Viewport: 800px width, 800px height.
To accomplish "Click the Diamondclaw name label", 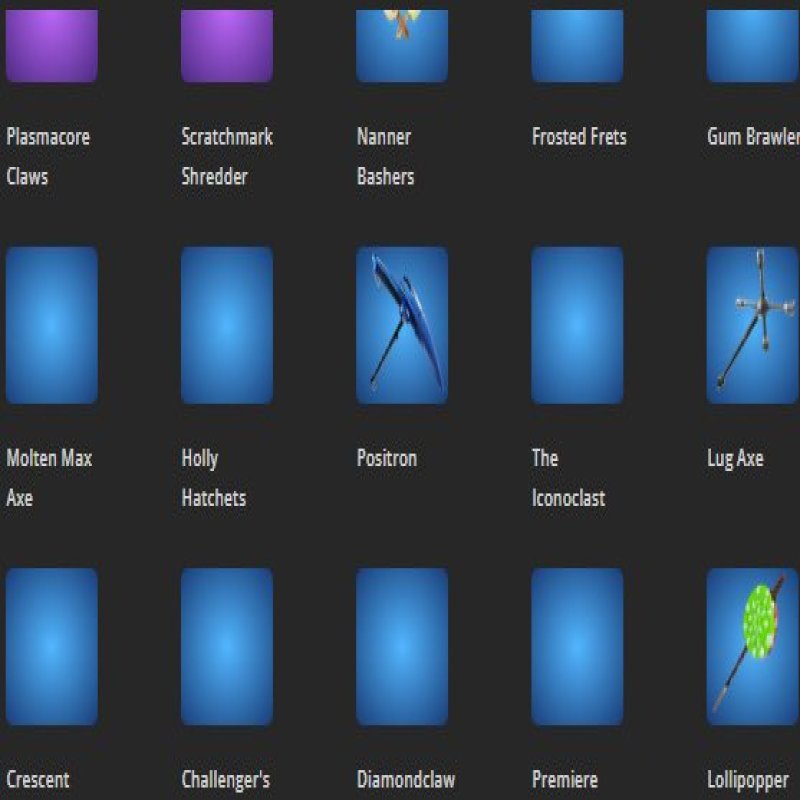I will 406,779.
